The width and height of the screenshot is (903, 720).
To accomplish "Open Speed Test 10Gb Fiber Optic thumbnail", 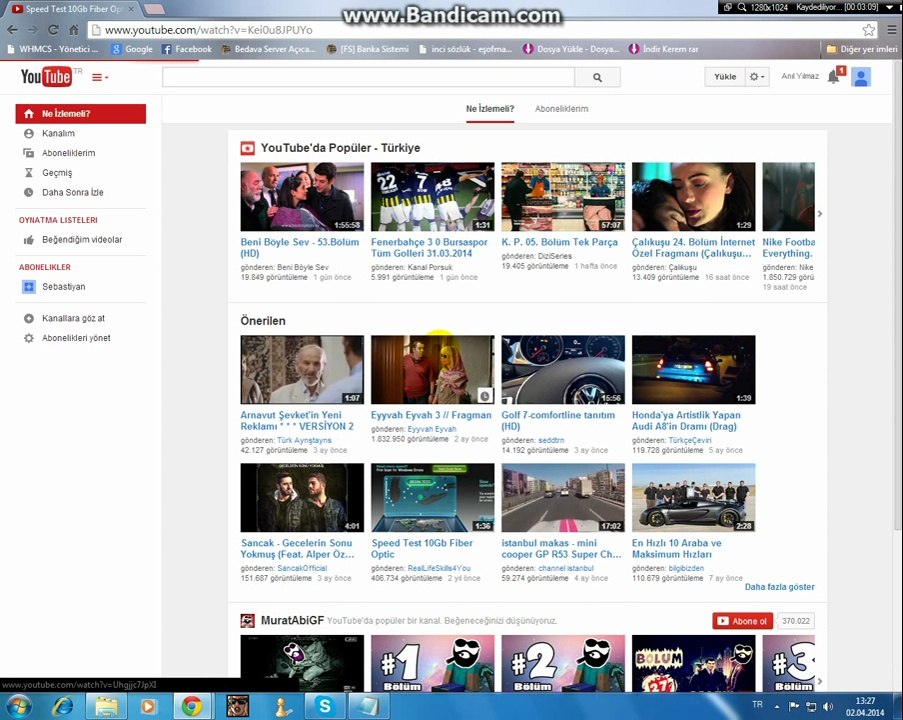I will point(432,497).
